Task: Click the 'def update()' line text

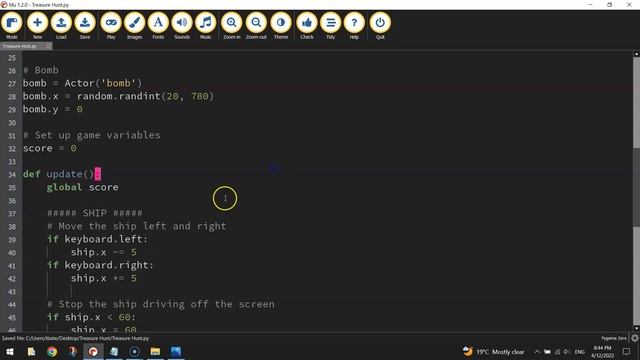Action: (x=61, y=174)
